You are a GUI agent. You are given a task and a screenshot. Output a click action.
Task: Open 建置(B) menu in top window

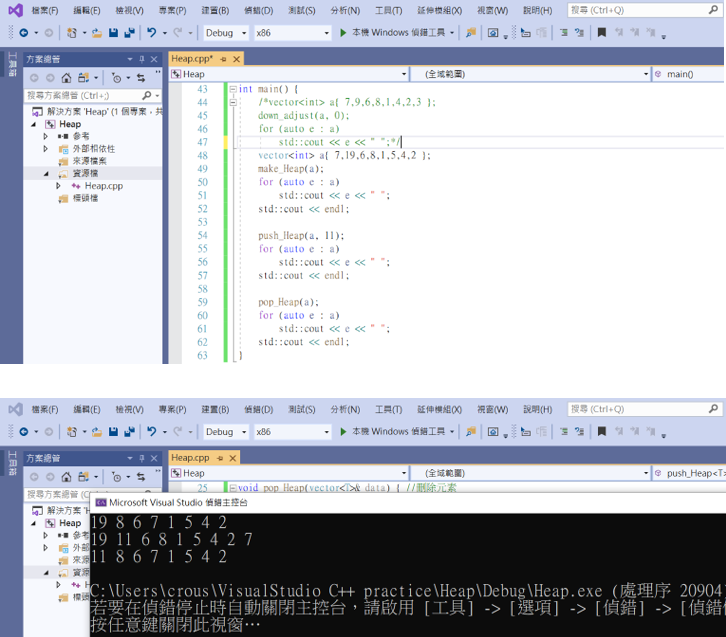coord(215,10)
